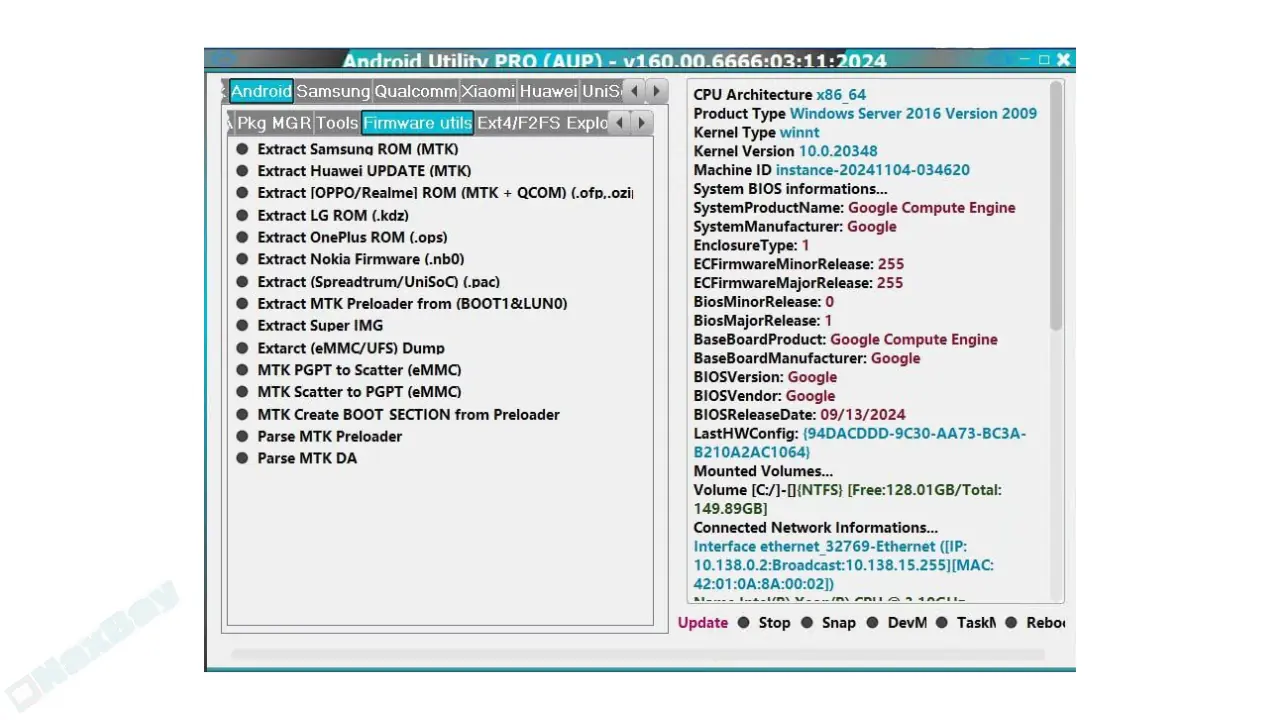1280x720 pixels.
Task: Click Product Type Windows Server 2016 line
Action: (x=866, y=113)
